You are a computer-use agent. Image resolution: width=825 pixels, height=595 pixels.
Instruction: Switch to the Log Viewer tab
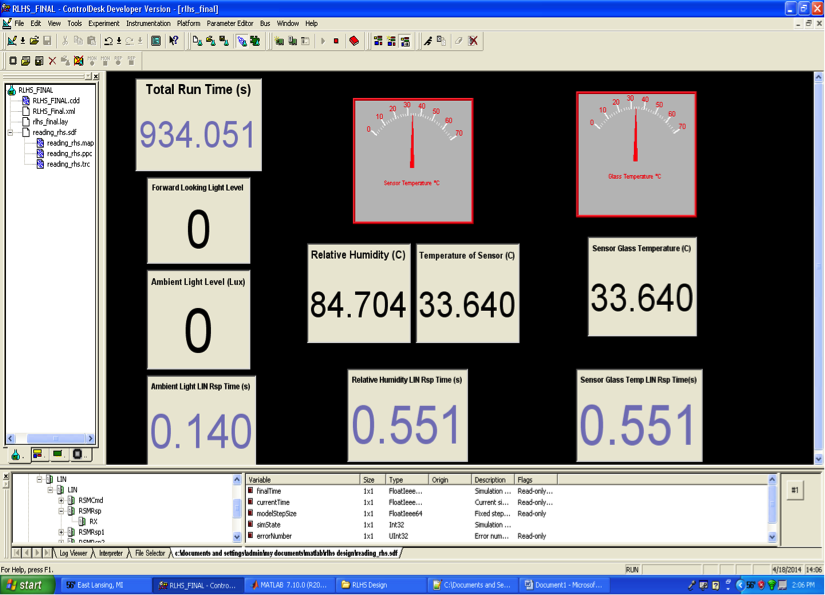[73, 553]
